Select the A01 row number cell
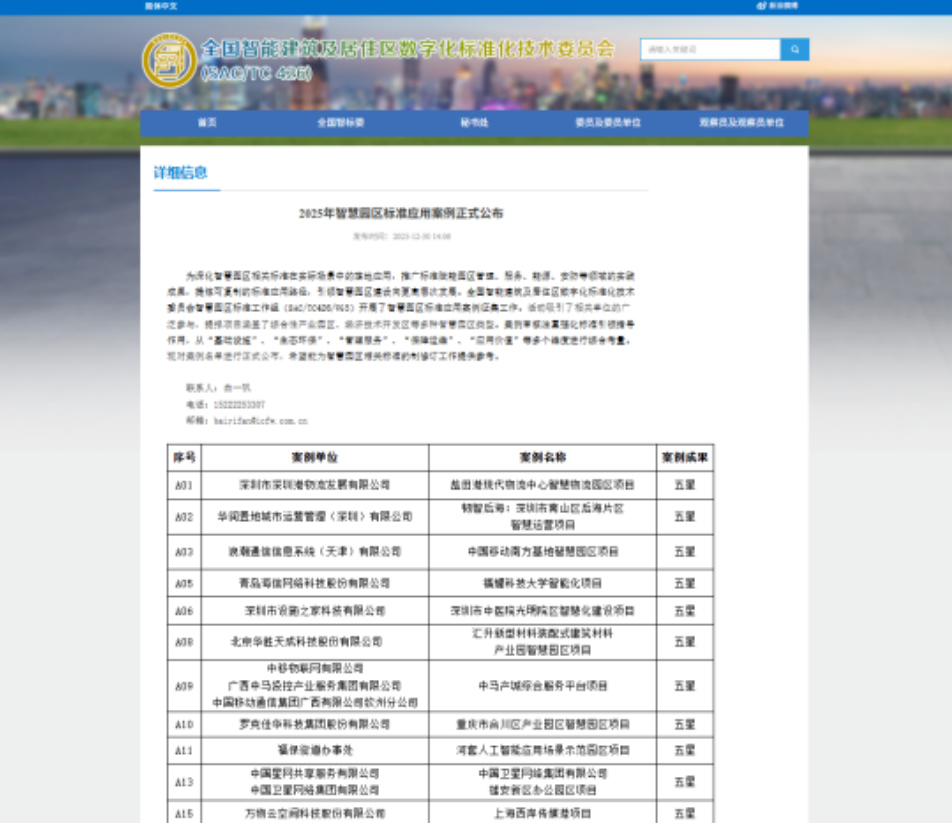 tap(184, 485)
